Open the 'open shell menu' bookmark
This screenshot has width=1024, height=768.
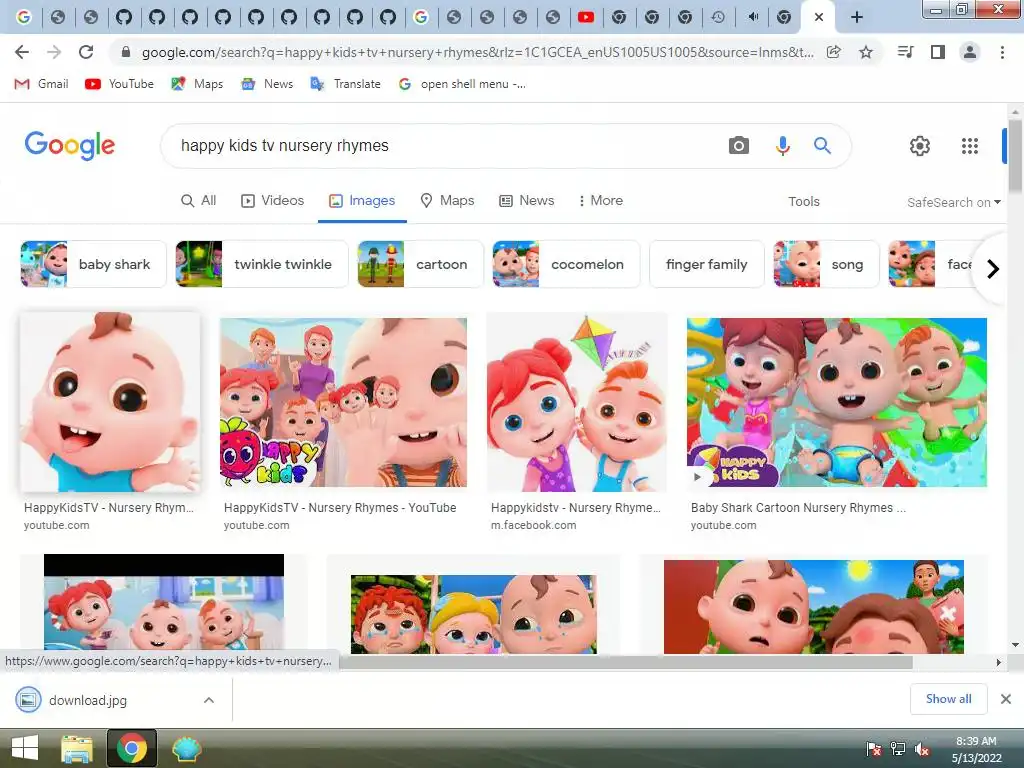[462, 84]
